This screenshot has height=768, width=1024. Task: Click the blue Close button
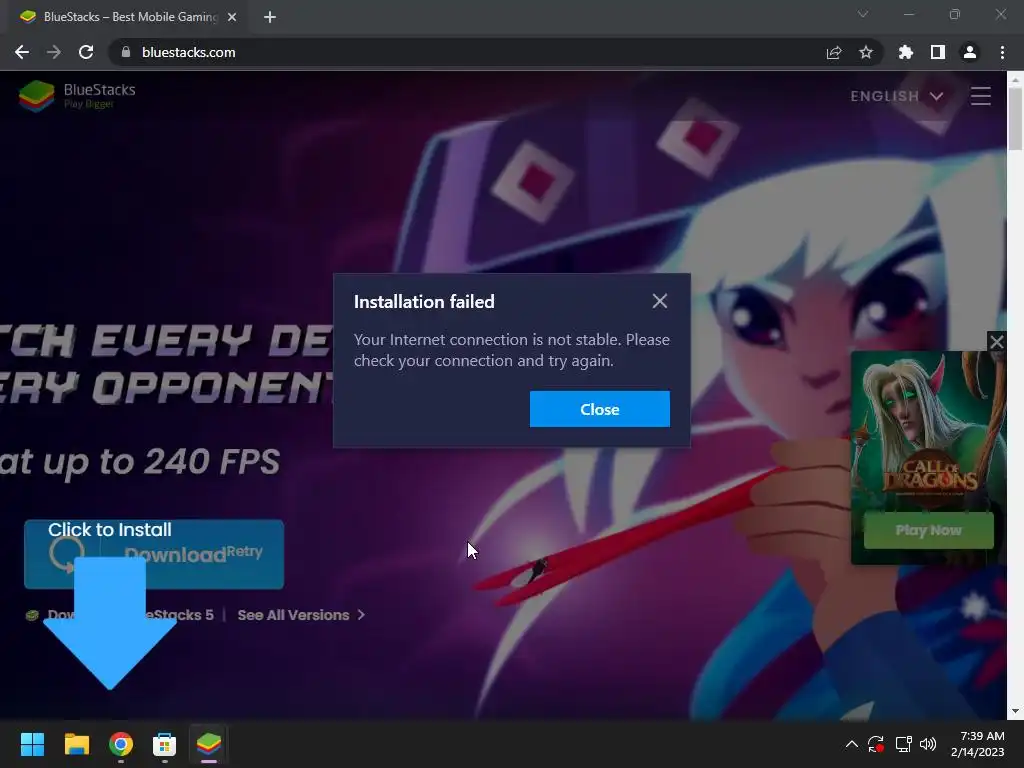click(x=600, y=409)
